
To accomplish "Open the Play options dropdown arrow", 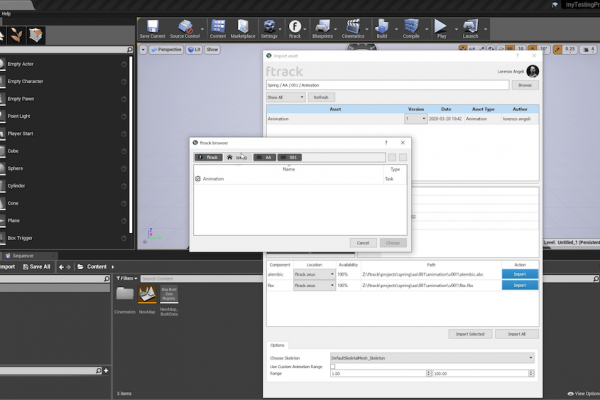I will coord(456,29).
